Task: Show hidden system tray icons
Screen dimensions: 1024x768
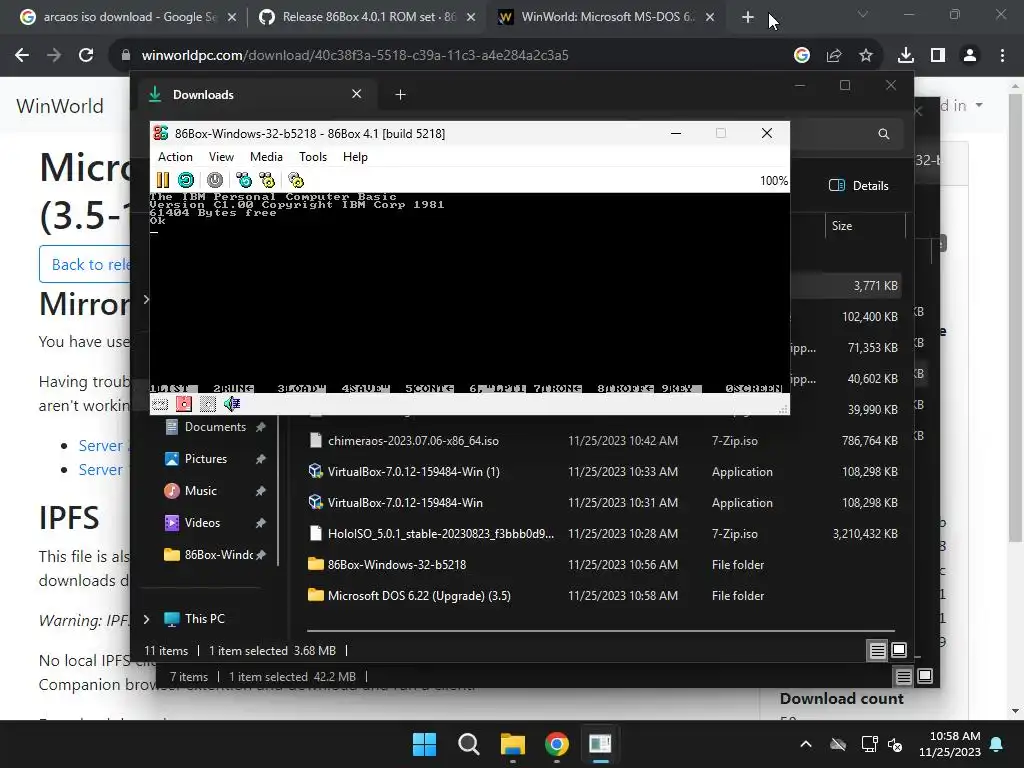Action: pos(806,744)
